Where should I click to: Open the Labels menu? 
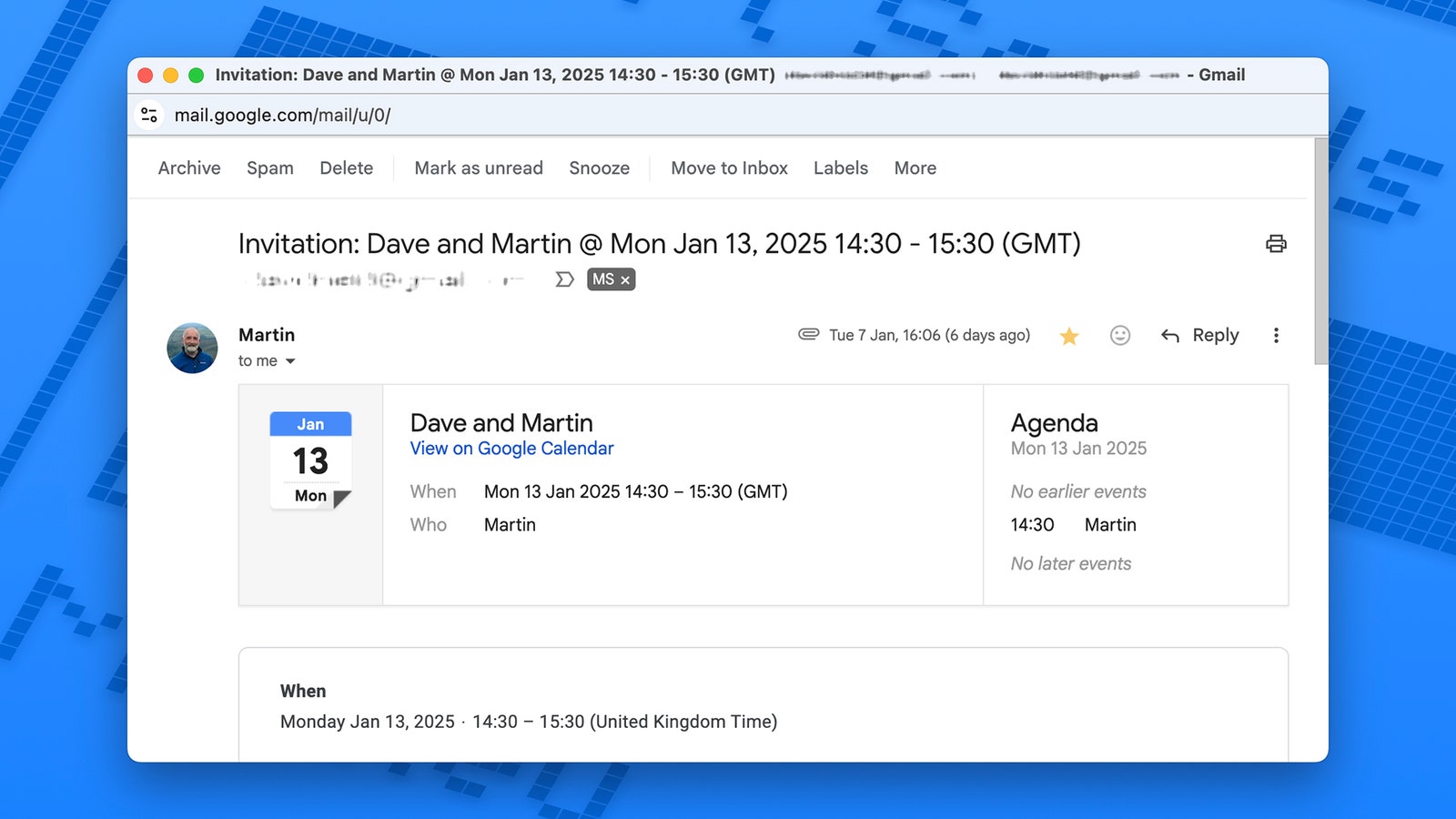coord(840,168)
